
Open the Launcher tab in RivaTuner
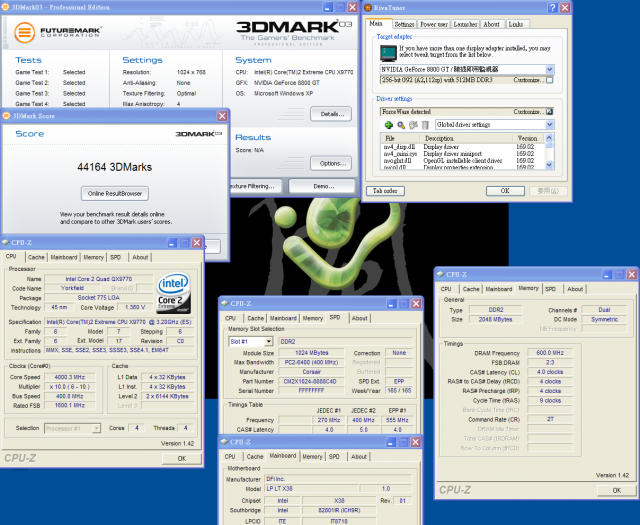(x=465, y=24)
